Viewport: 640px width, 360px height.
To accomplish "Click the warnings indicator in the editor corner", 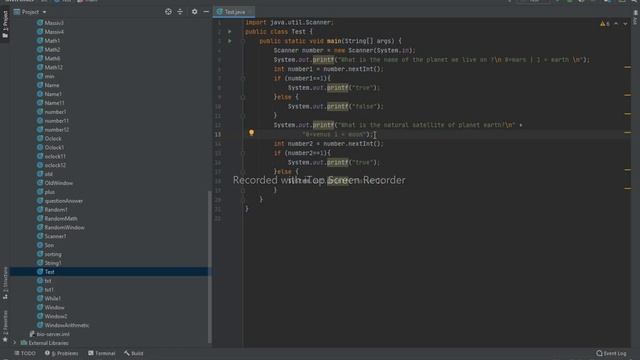I will (605, 24).
